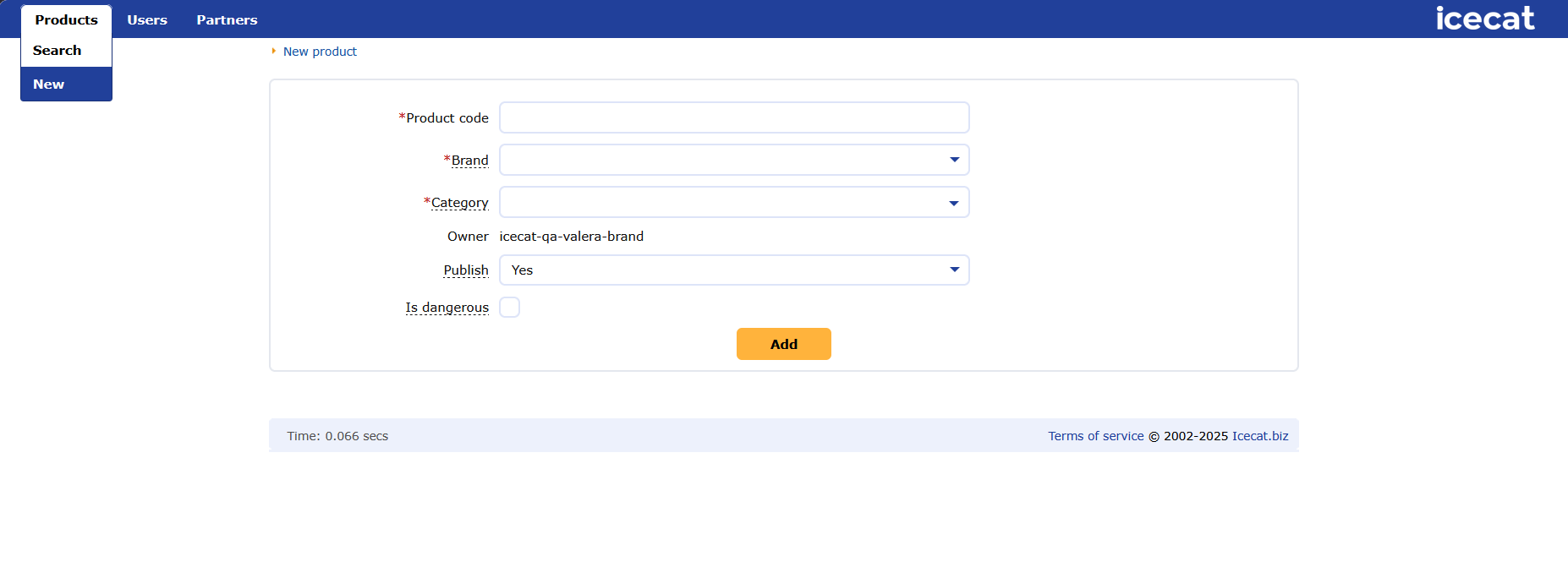Open the Brand dropdown
1568x578 pixels.
734,160
